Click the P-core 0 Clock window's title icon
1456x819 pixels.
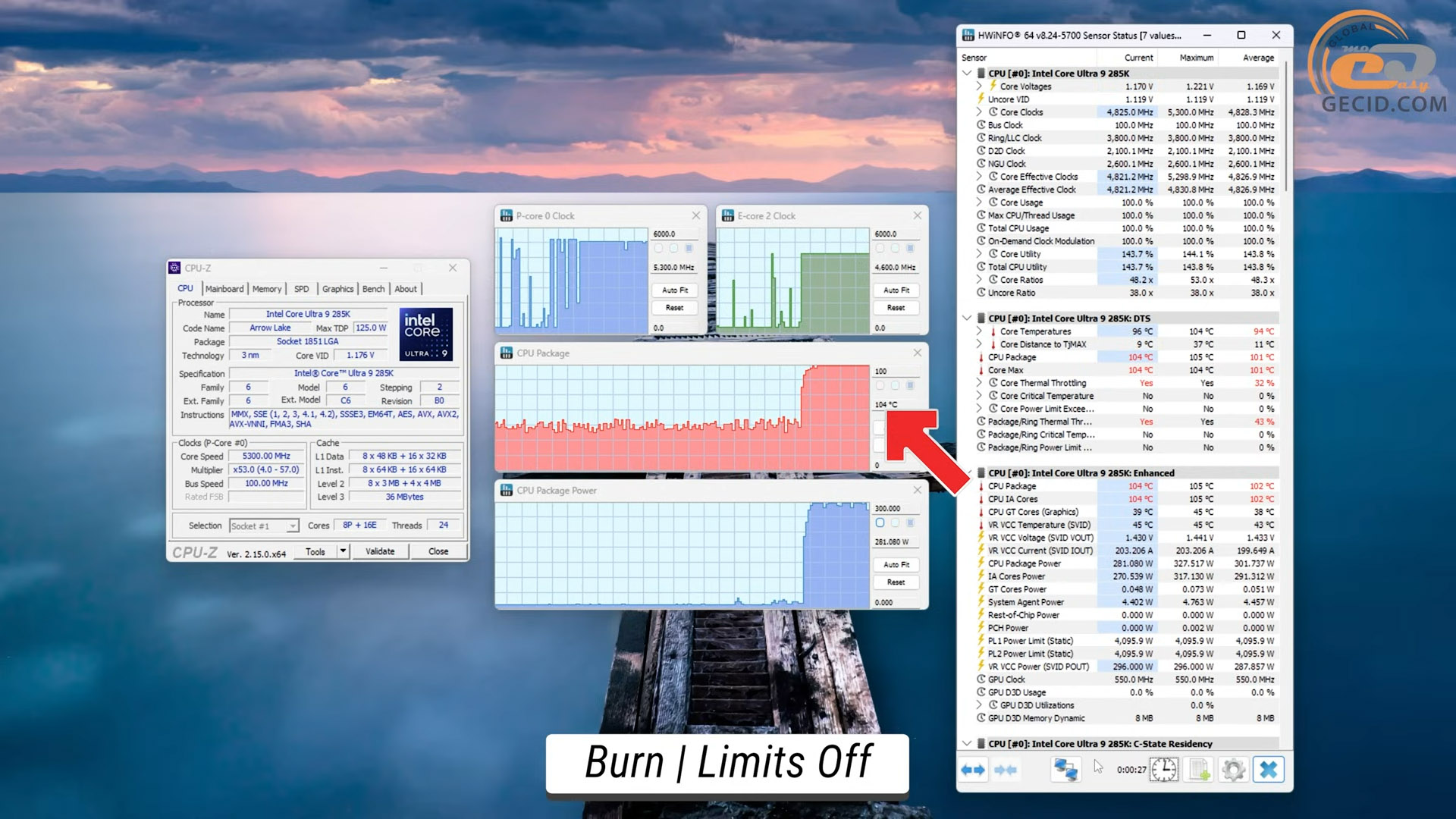(x=507, y=216)
